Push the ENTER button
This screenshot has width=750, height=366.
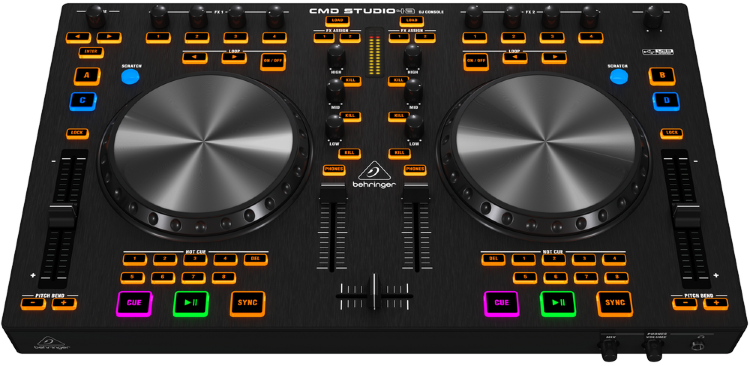click(91, 52)
